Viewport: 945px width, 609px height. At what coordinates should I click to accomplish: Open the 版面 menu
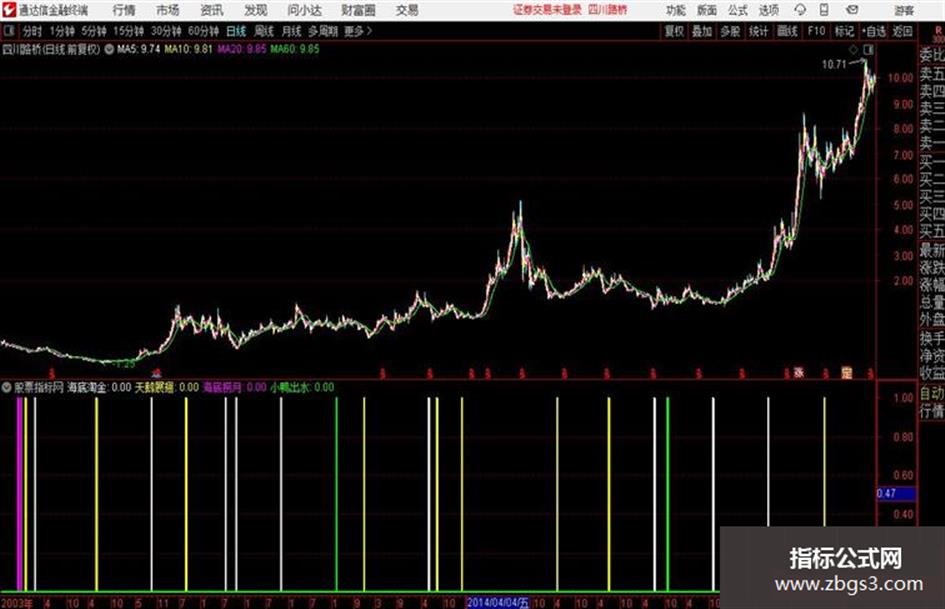(x=707, y=10)
